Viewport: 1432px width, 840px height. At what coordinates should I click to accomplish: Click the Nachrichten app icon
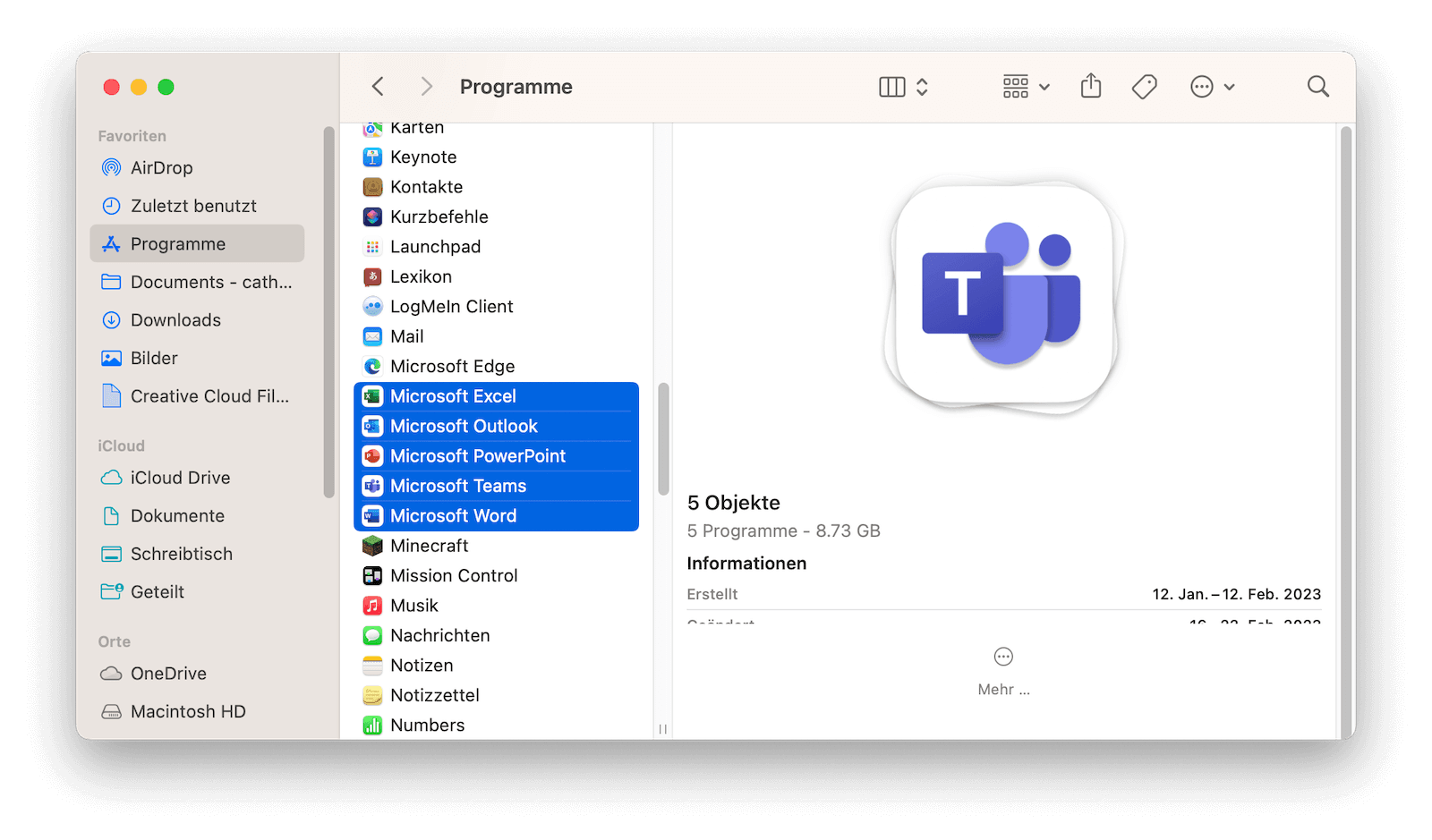pos(372,636)
